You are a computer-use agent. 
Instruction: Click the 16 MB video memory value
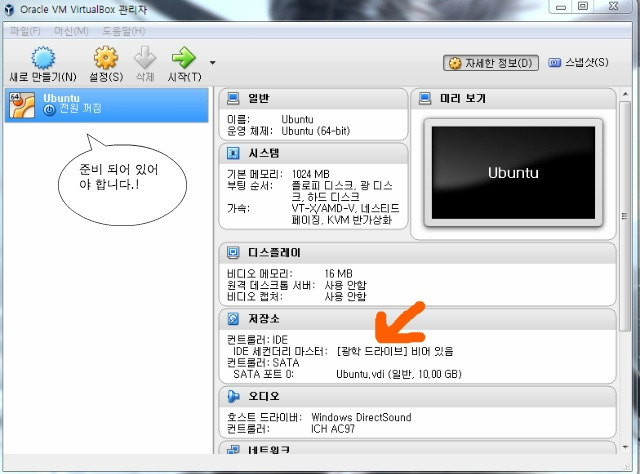(x=338, y=274)
